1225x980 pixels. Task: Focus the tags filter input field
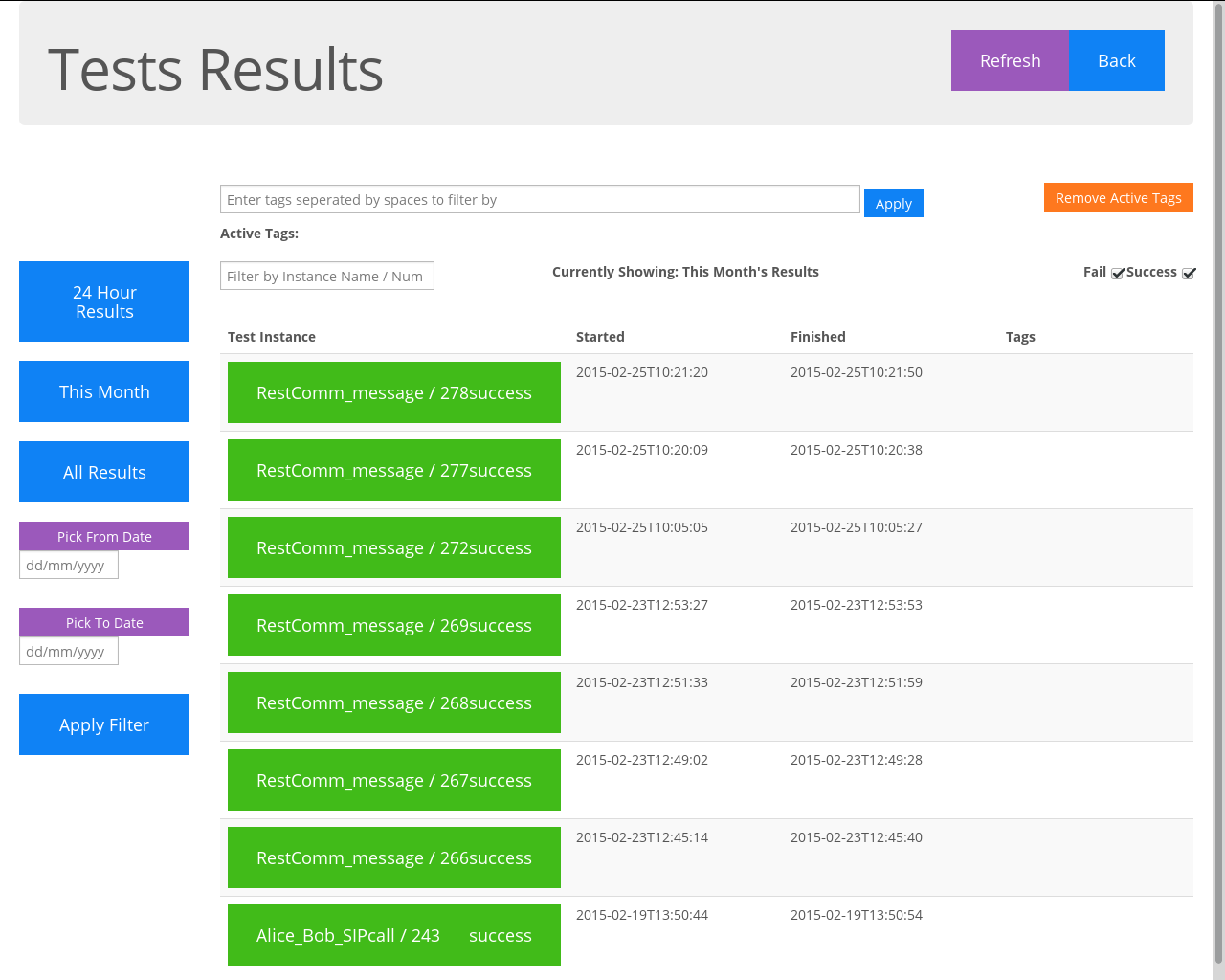(x=540, y=199)
